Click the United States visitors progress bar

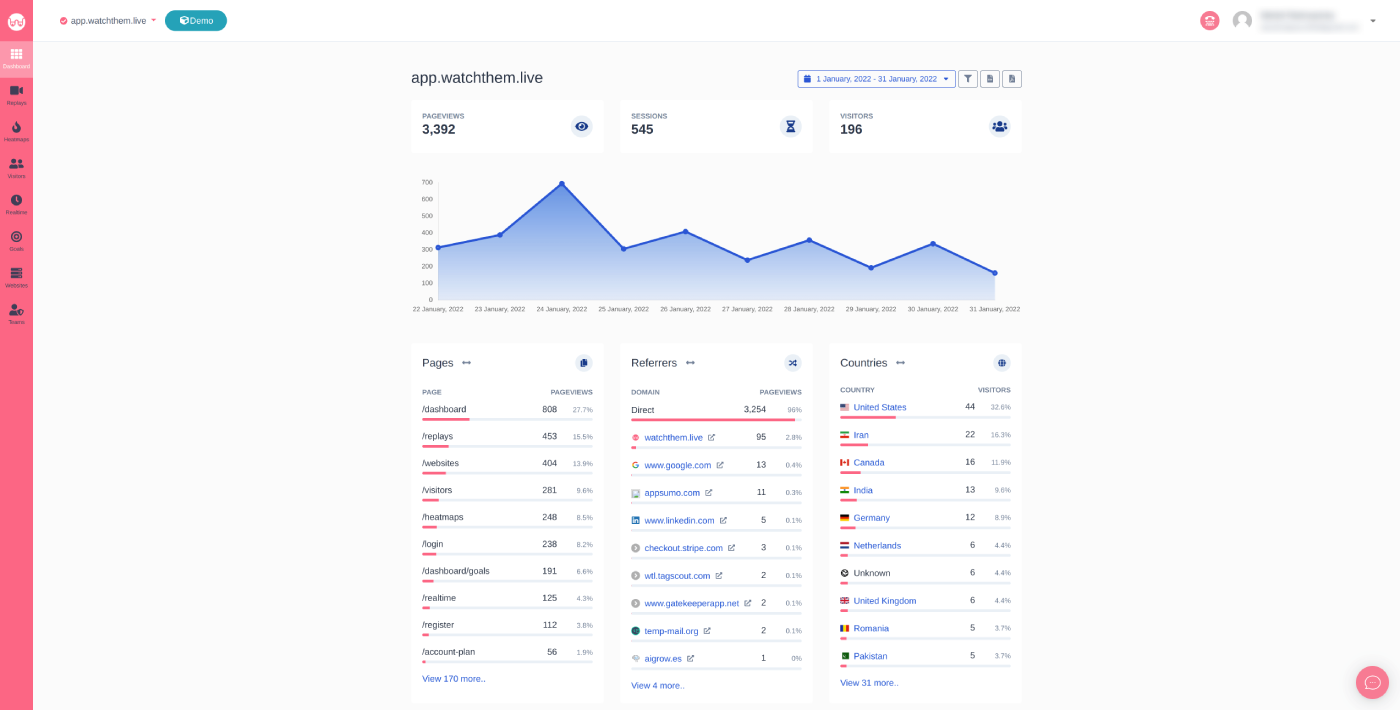coord(925,417)
